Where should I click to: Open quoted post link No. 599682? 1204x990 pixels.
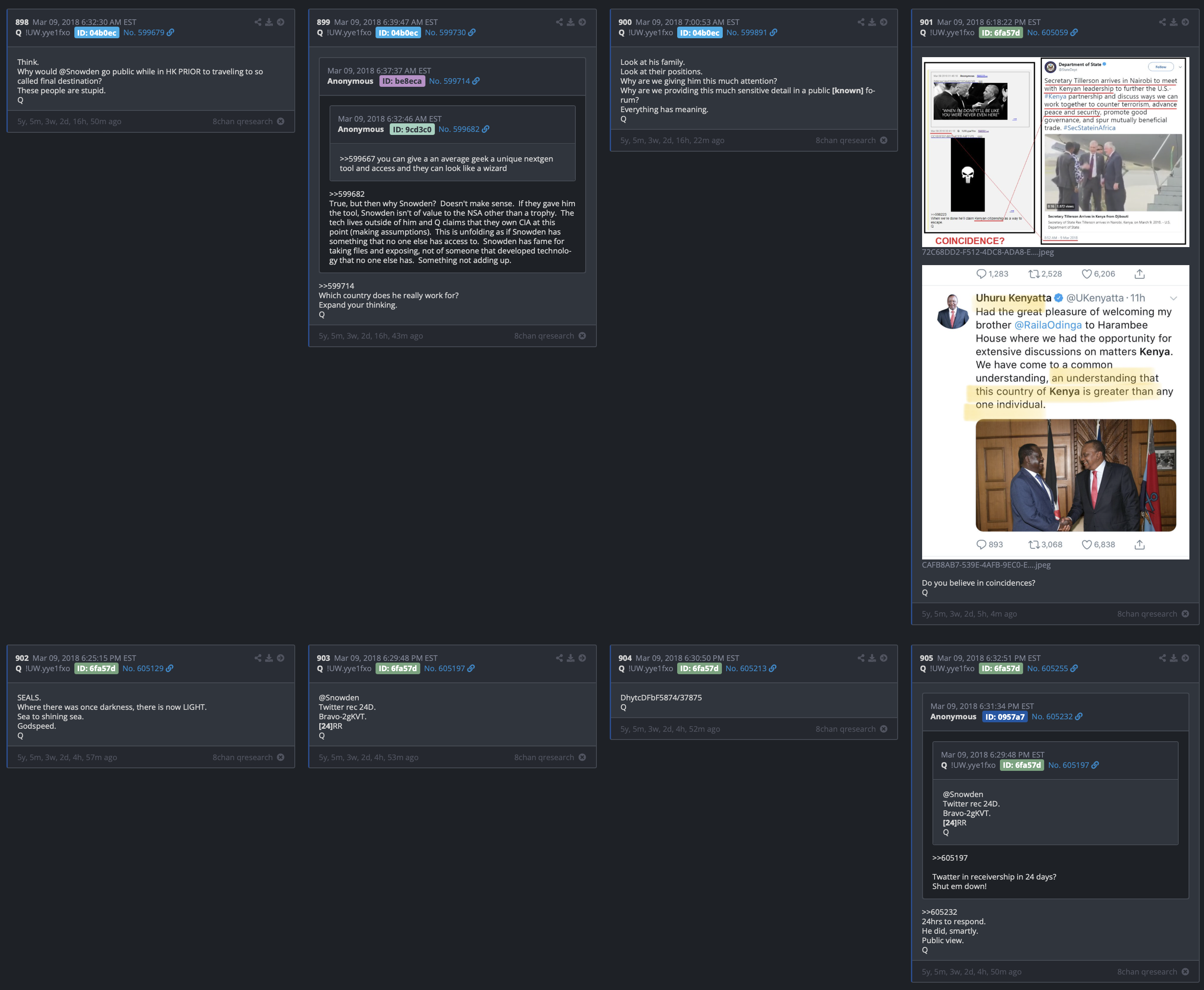click(464, 129)
